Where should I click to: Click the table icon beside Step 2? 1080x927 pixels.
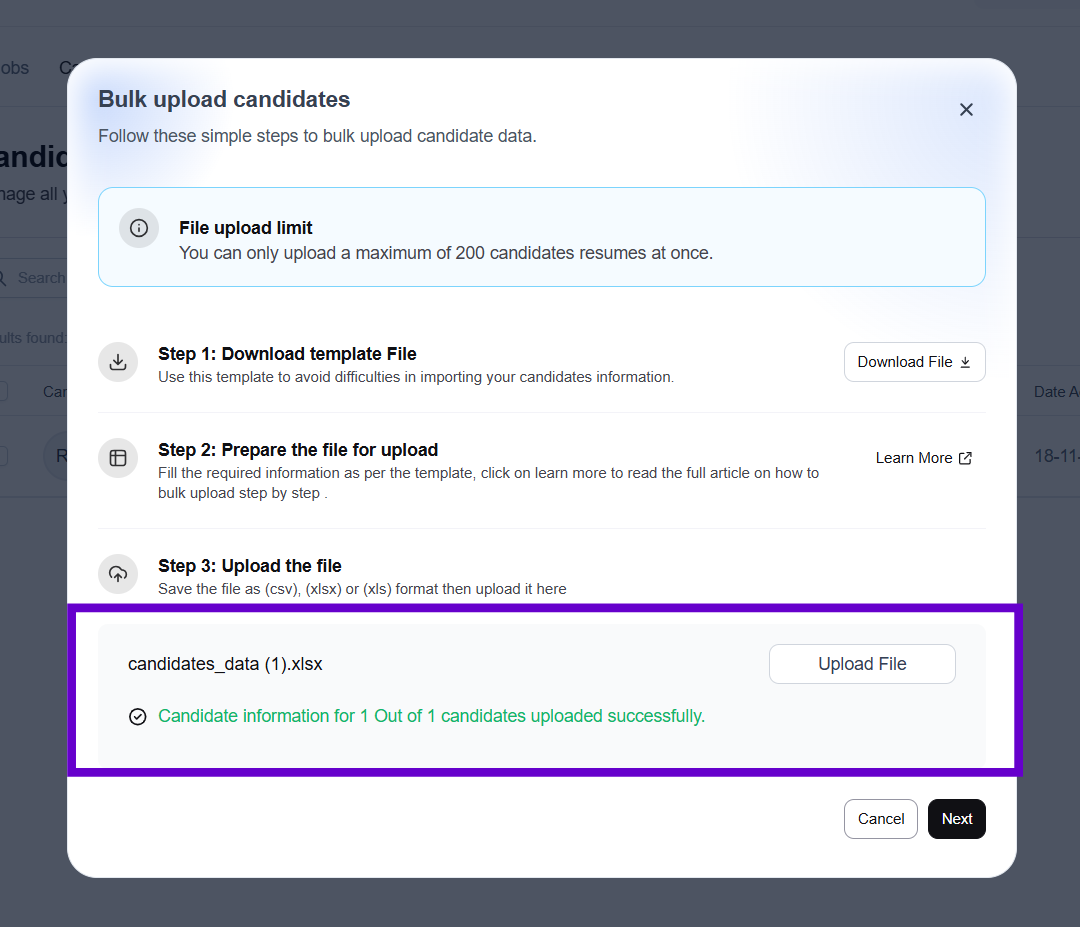pyautogui.click(x=118, y=458)
